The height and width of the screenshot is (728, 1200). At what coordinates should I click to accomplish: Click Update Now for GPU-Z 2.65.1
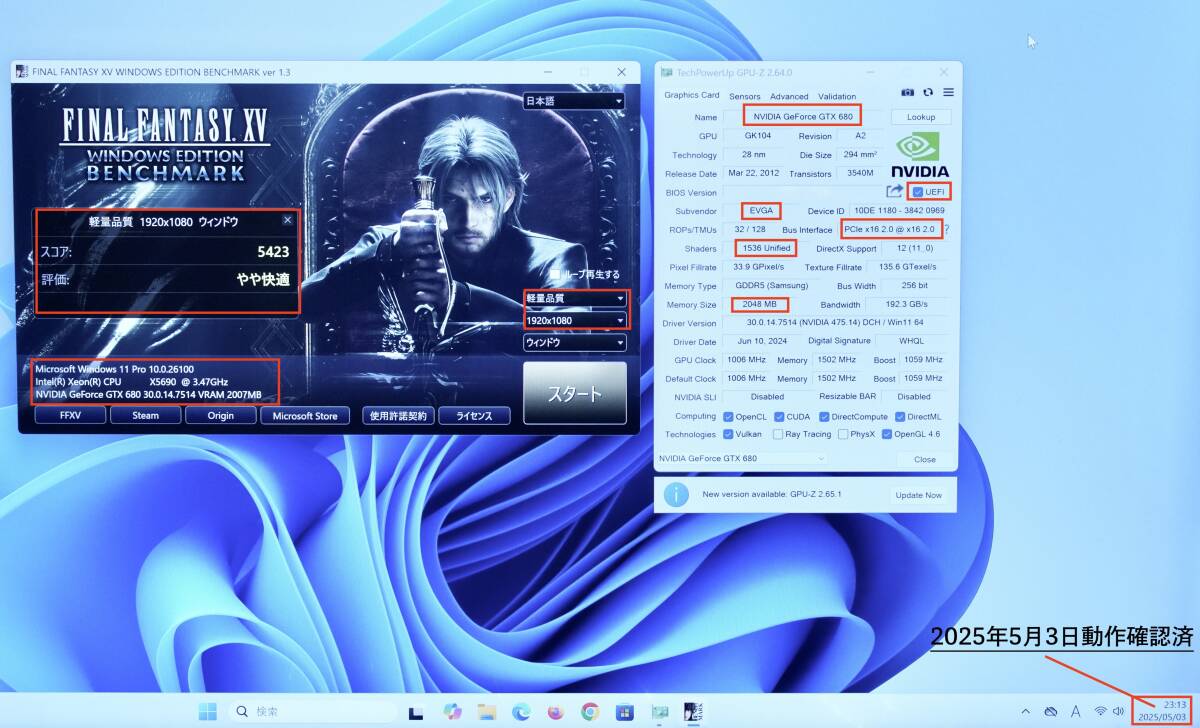tap(918, 495)
